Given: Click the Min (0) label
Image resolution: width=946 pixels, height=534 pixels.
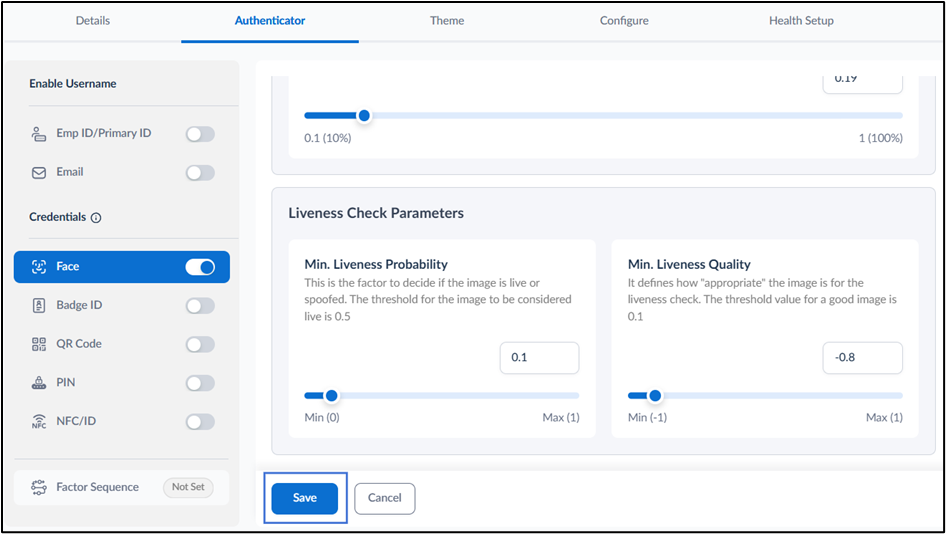Looking at the screenshot, I should click(x=322, y=418).
